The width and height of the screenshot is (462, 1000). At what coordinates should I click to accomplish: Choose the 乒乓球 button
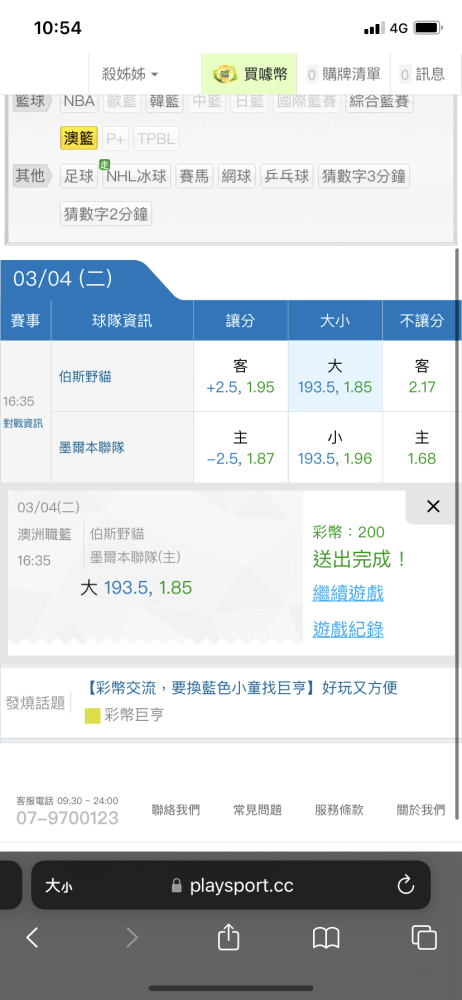(287, 176)
